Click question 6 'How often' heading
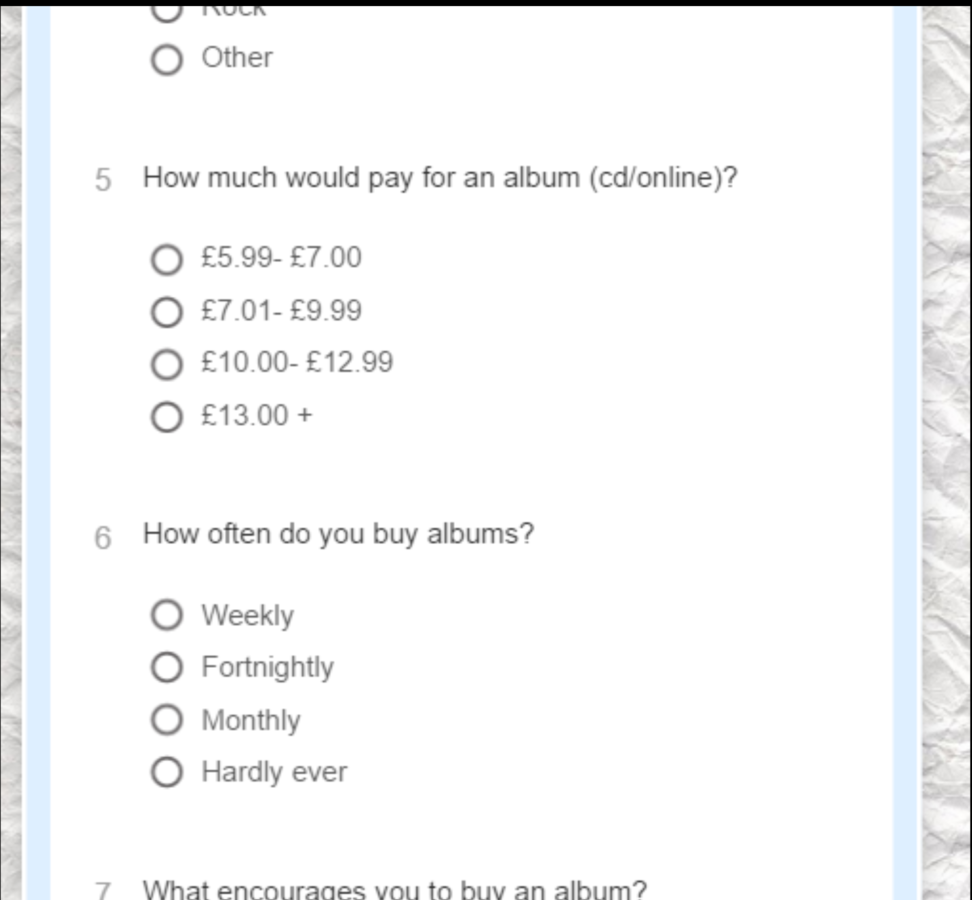Viewport: 972px width, 900px height. coord(338,534)
